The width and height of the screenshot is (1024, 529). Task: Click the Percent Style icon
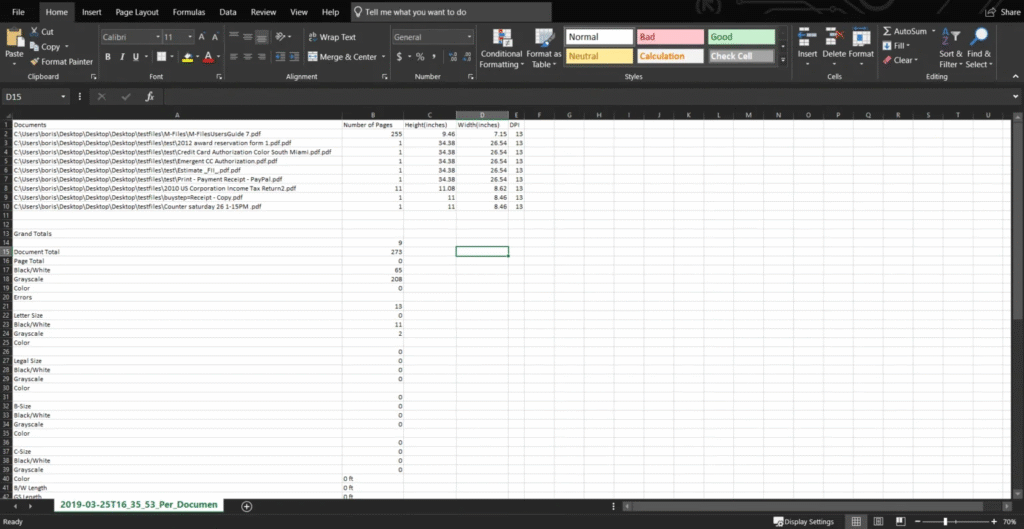(420, 57)
